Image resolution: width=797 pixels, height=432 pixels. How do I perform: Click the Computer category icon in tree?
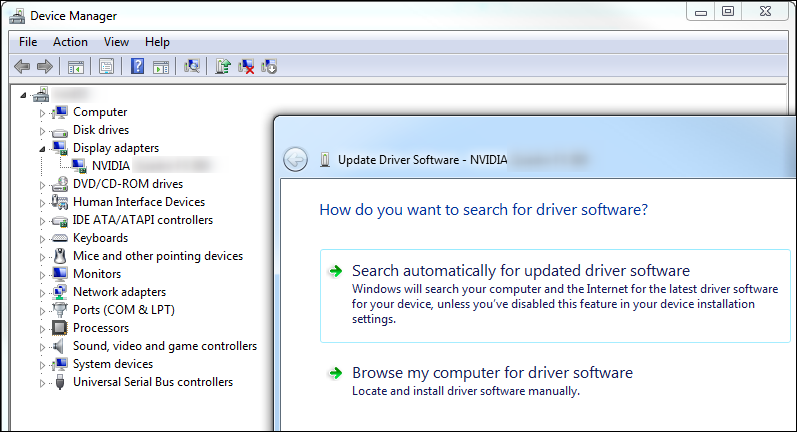pyautogui.click(x=60, y=112)
